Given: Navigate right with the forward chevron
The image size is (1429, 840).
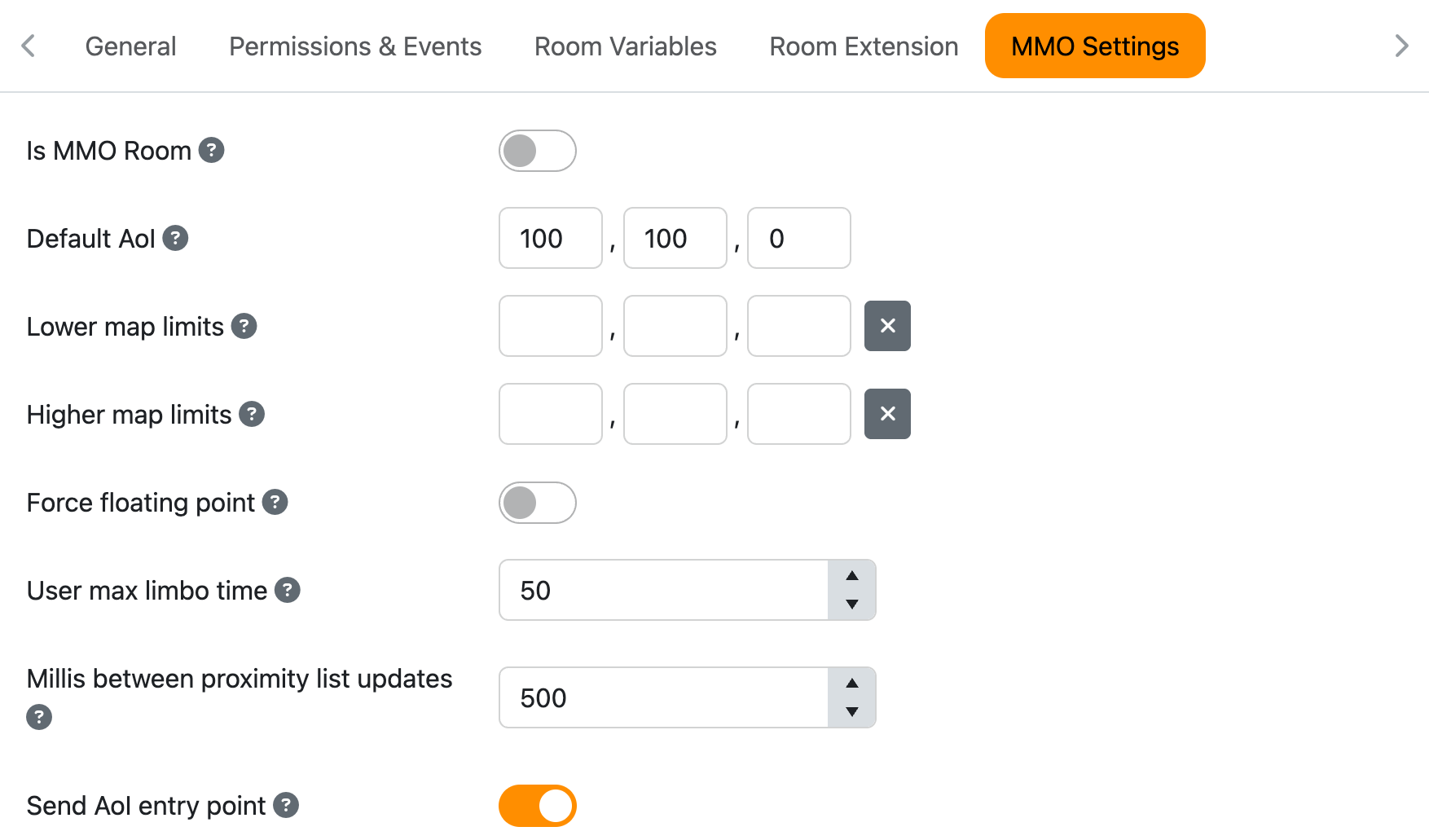Looking at the screenshot, I should 1400,46.
